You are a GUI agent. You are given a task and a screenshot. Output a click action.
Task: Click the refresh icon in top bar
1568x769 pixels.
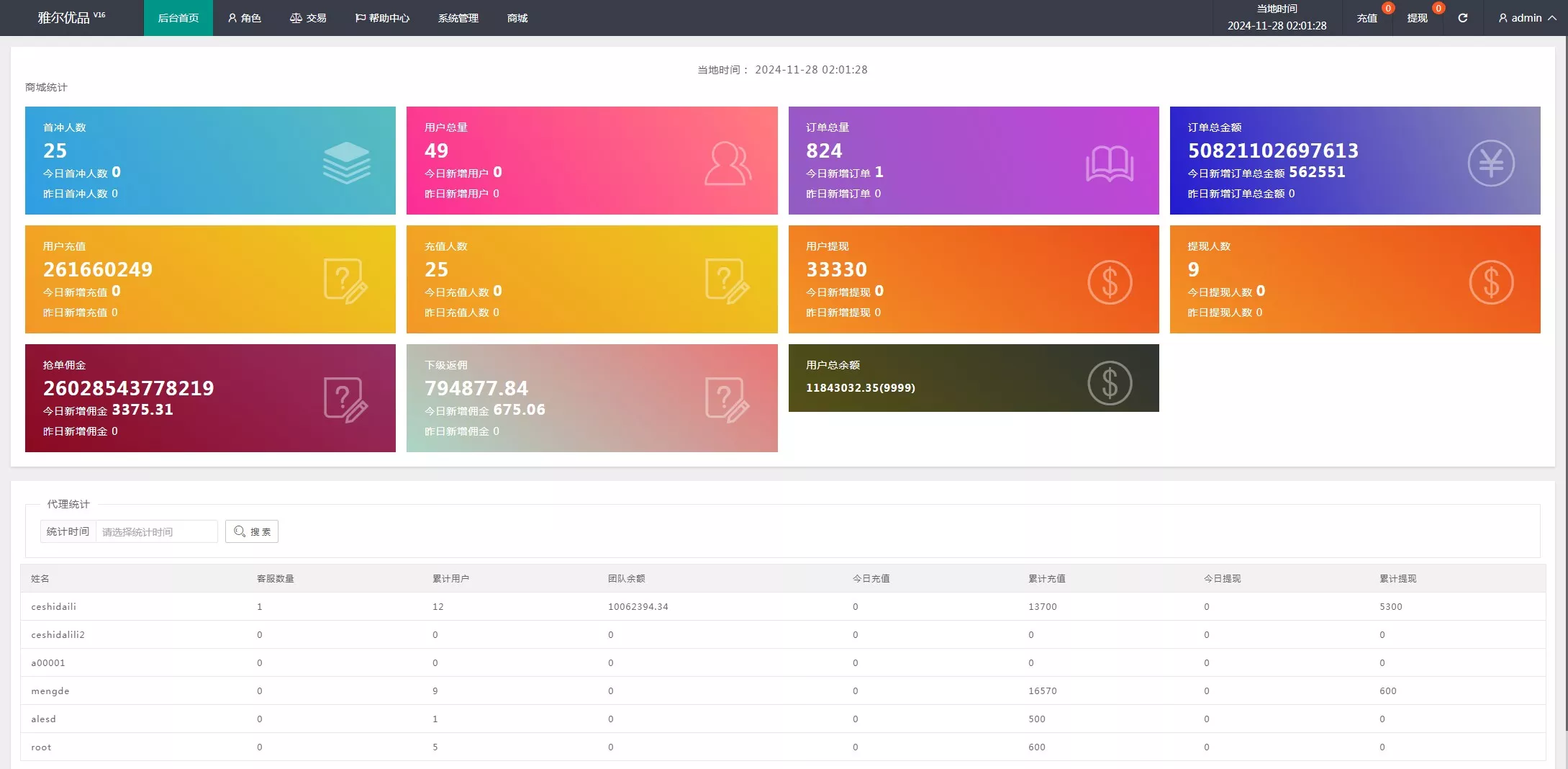tap(1462, 18)
